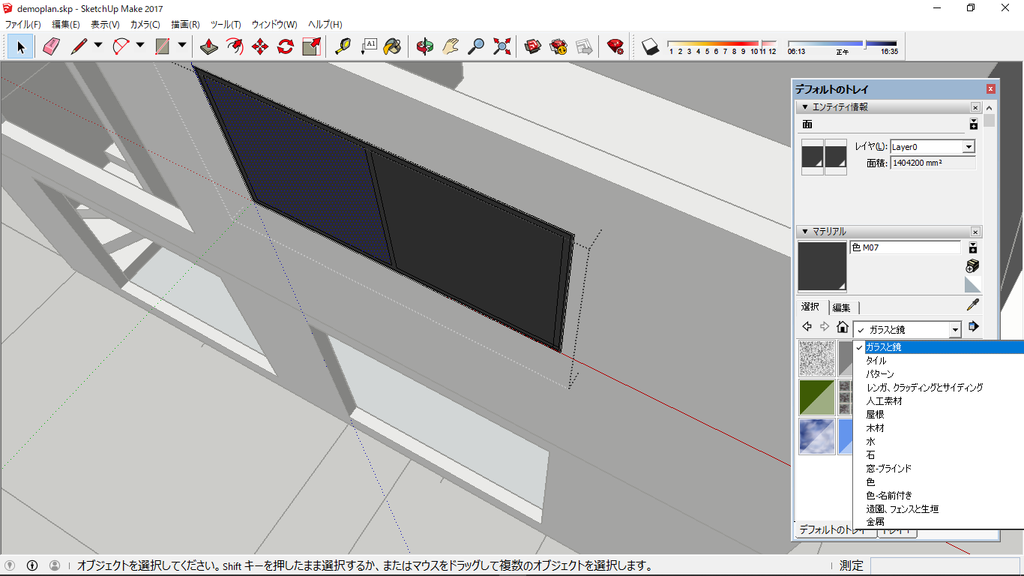Open the Arc tool variants dropdown arrow
Viewport: 1024px width, 576px height.
pos(140,46)
